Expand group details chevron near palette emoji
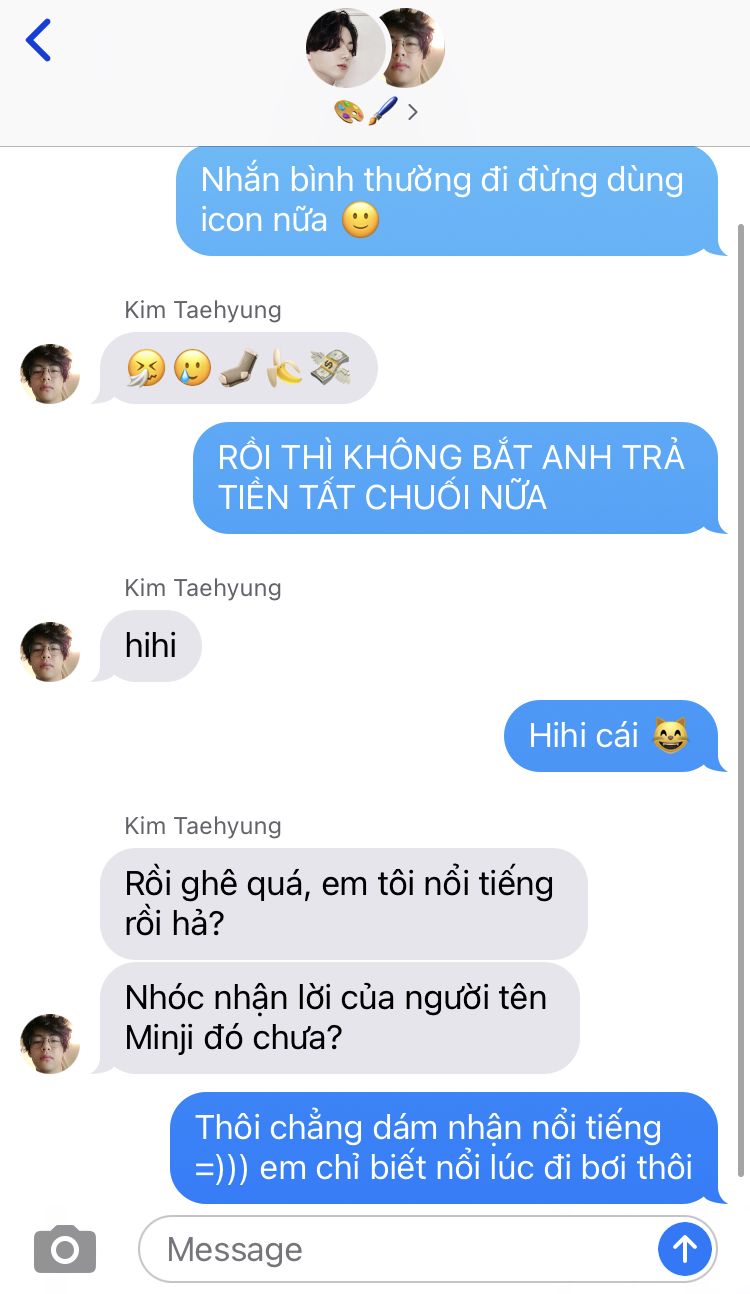Screen dimensions: 750x1294 [x=412, y=112]
